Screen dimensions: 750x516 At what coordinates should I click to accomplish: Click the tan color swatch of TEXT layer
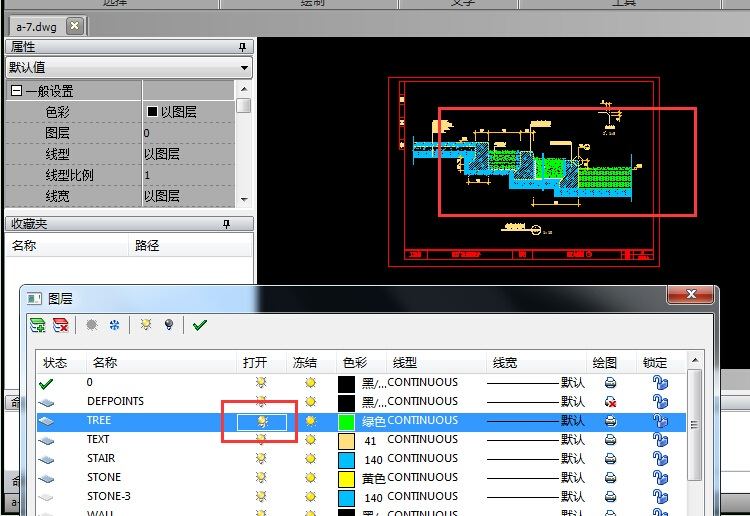tap(346, 440)
